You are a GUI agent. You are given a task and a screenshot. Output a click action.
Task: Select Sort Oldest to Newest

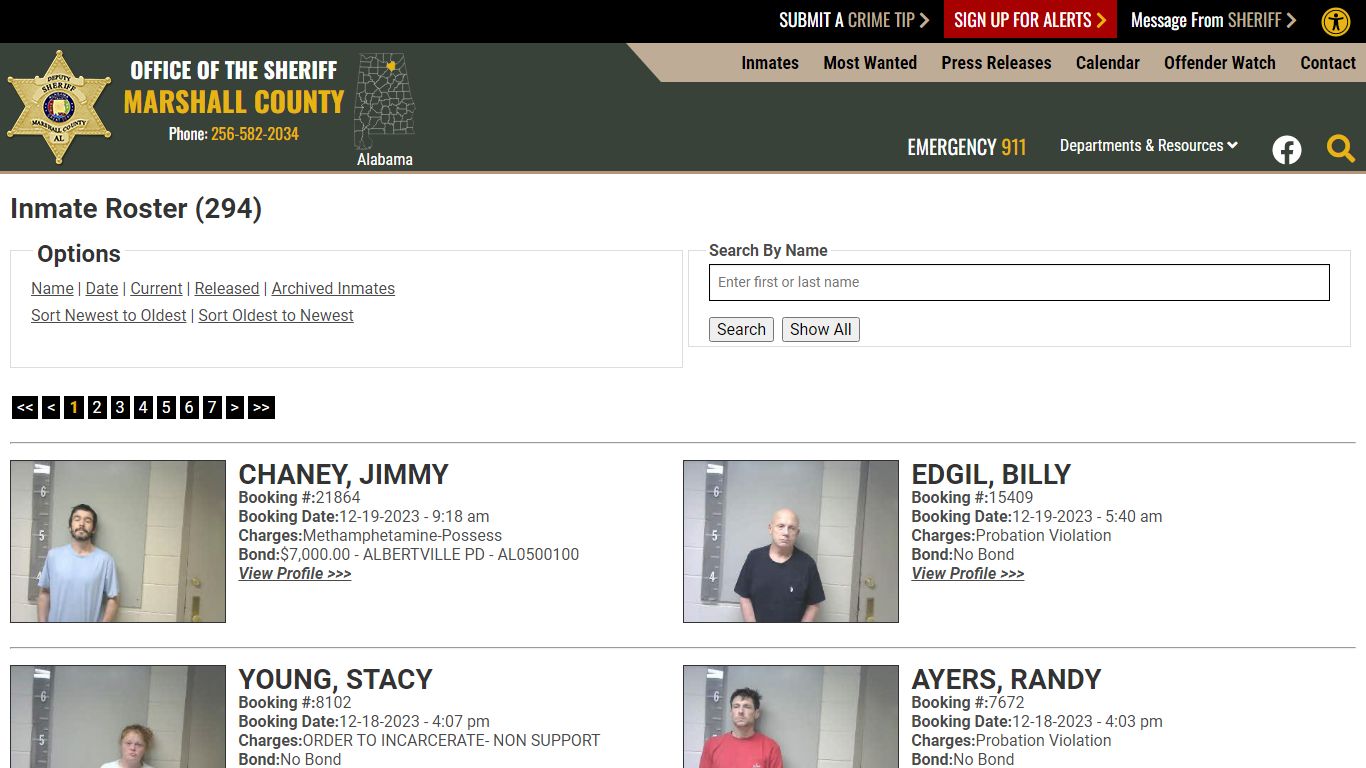pyautogui.click(x=276, y=315)
